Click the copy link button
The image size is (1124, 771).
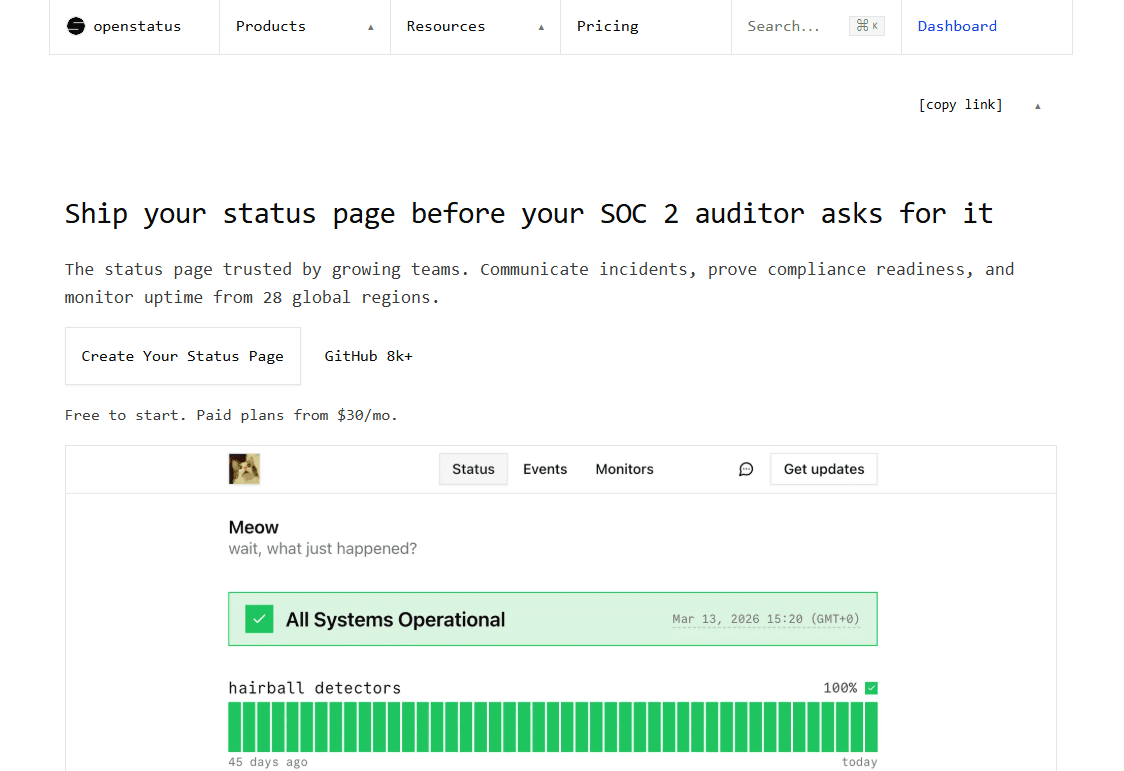point(961,105)
